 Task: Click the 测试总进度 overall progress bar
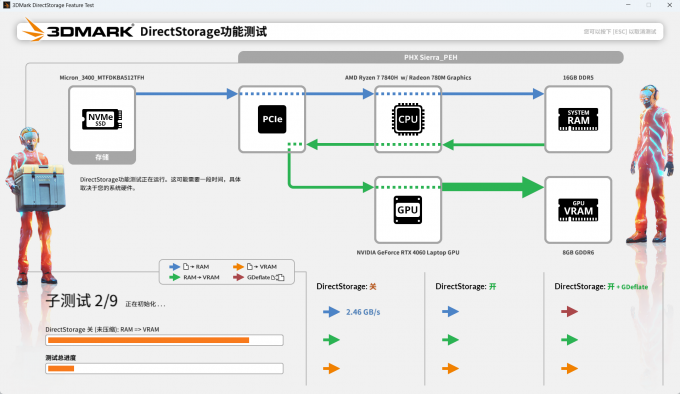(x=164, y=368)
